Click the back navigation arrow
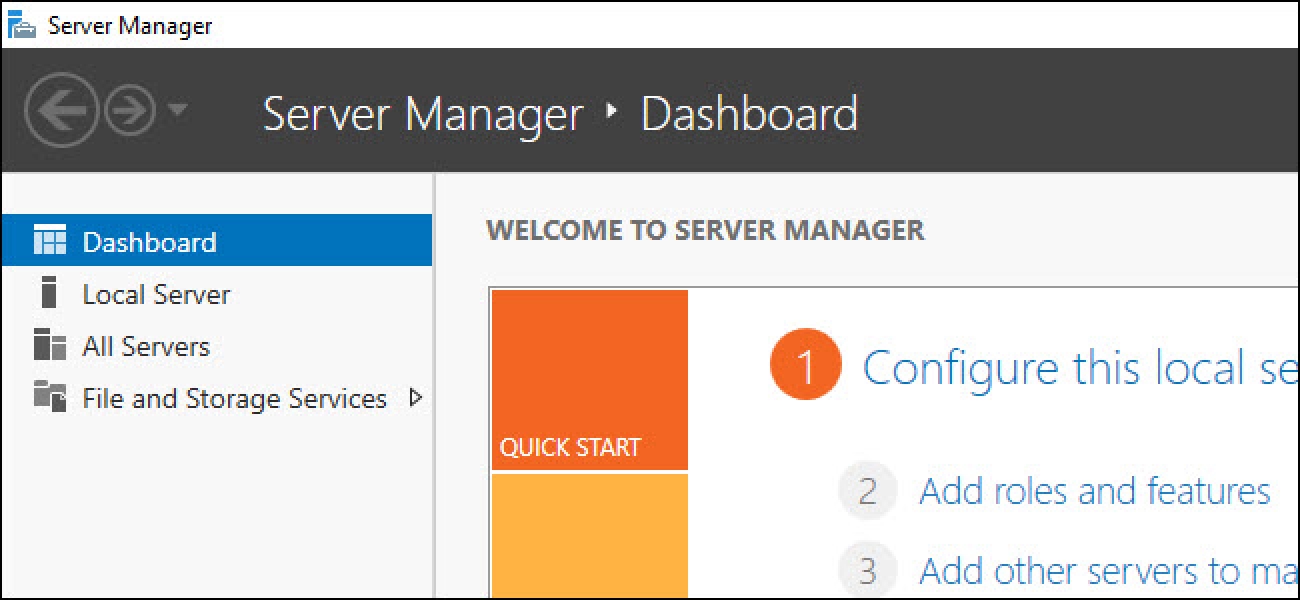Image resolution: width=1300 pixels, height=600 pixels. (62, 112)
